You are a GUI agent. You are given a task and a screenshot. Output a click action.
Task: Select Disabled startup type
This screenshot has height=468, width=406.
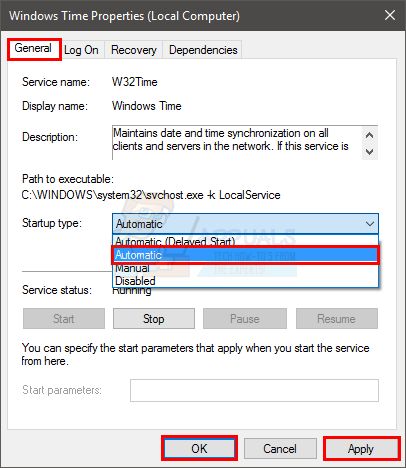(x=245, y=281)
